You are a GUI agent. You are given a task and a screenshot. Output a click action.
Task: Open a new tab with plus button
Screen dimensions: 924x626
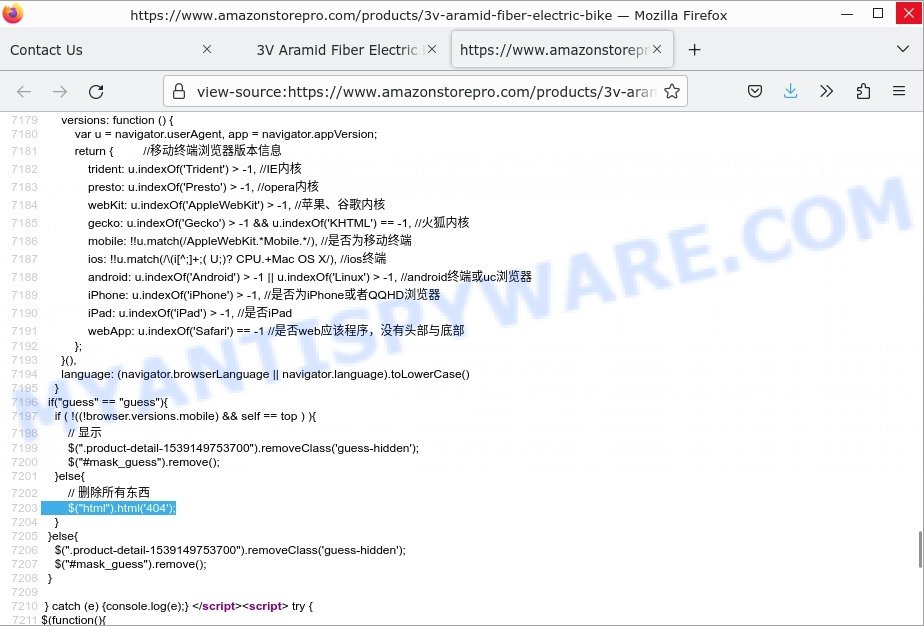(694, 50)
